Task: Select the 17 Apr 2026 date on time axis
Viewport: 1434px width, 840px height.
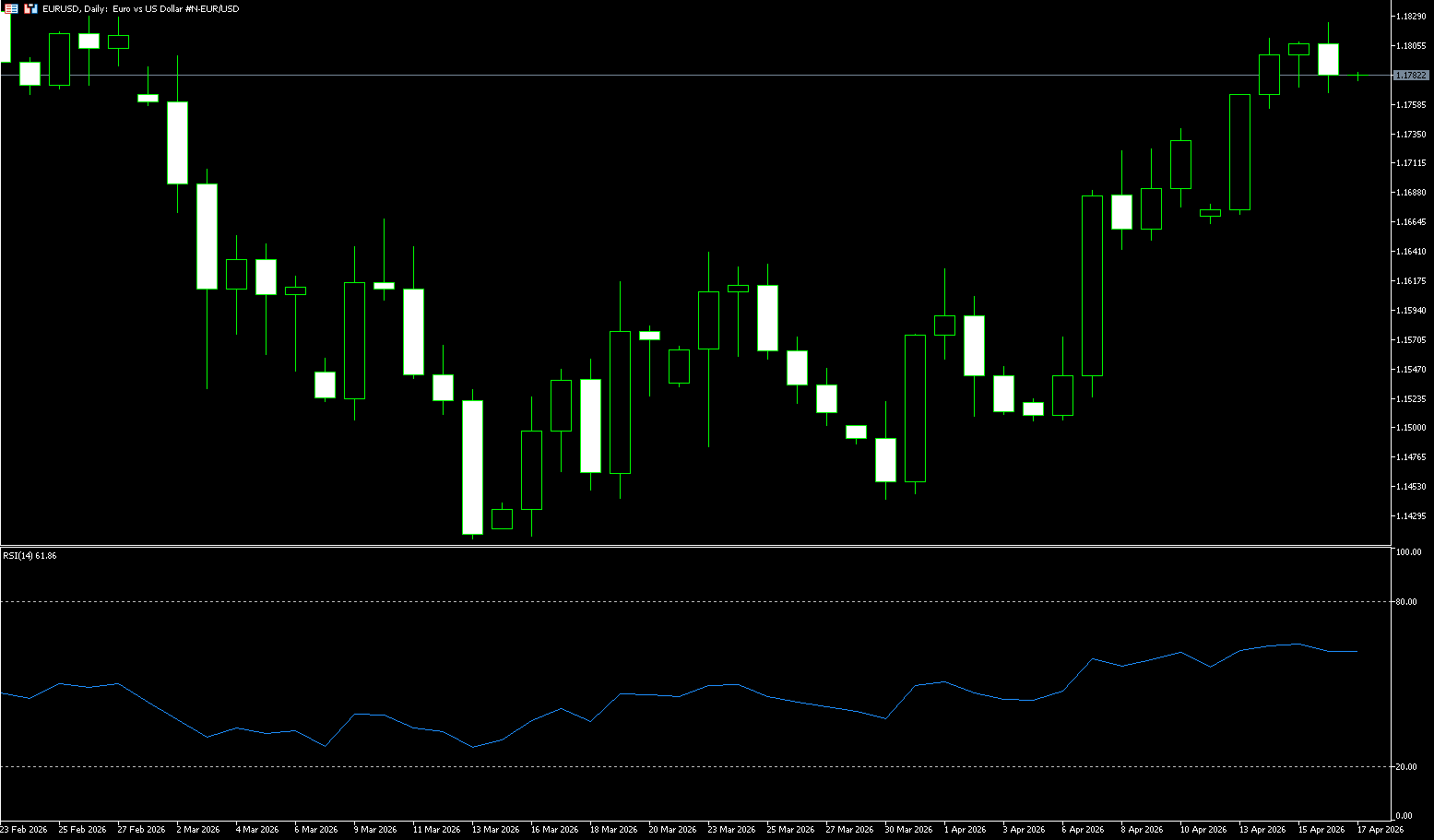Action: coord(1380,830)
